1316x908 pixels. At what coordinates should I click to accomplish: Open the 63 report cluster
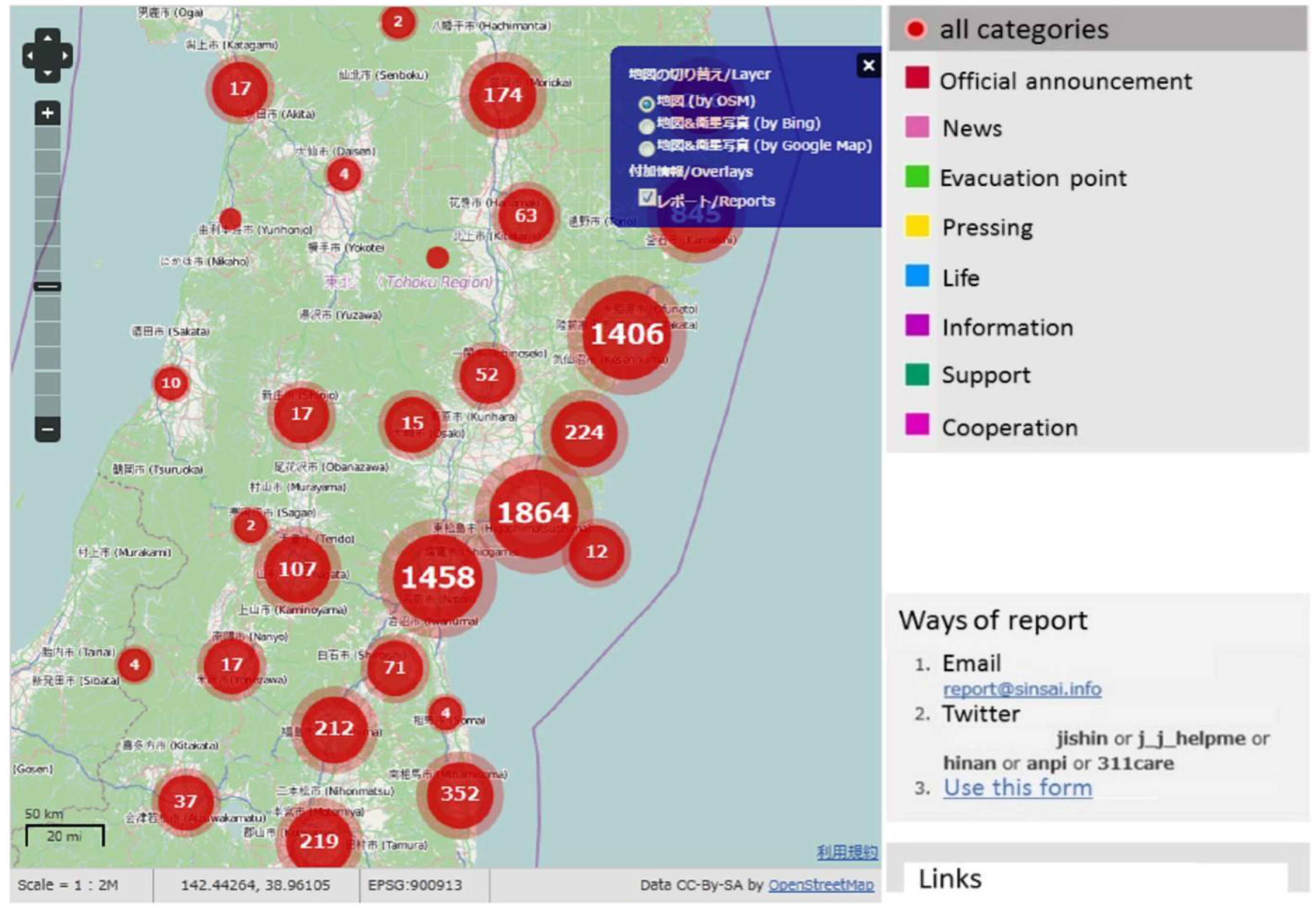tap(526, 216)
